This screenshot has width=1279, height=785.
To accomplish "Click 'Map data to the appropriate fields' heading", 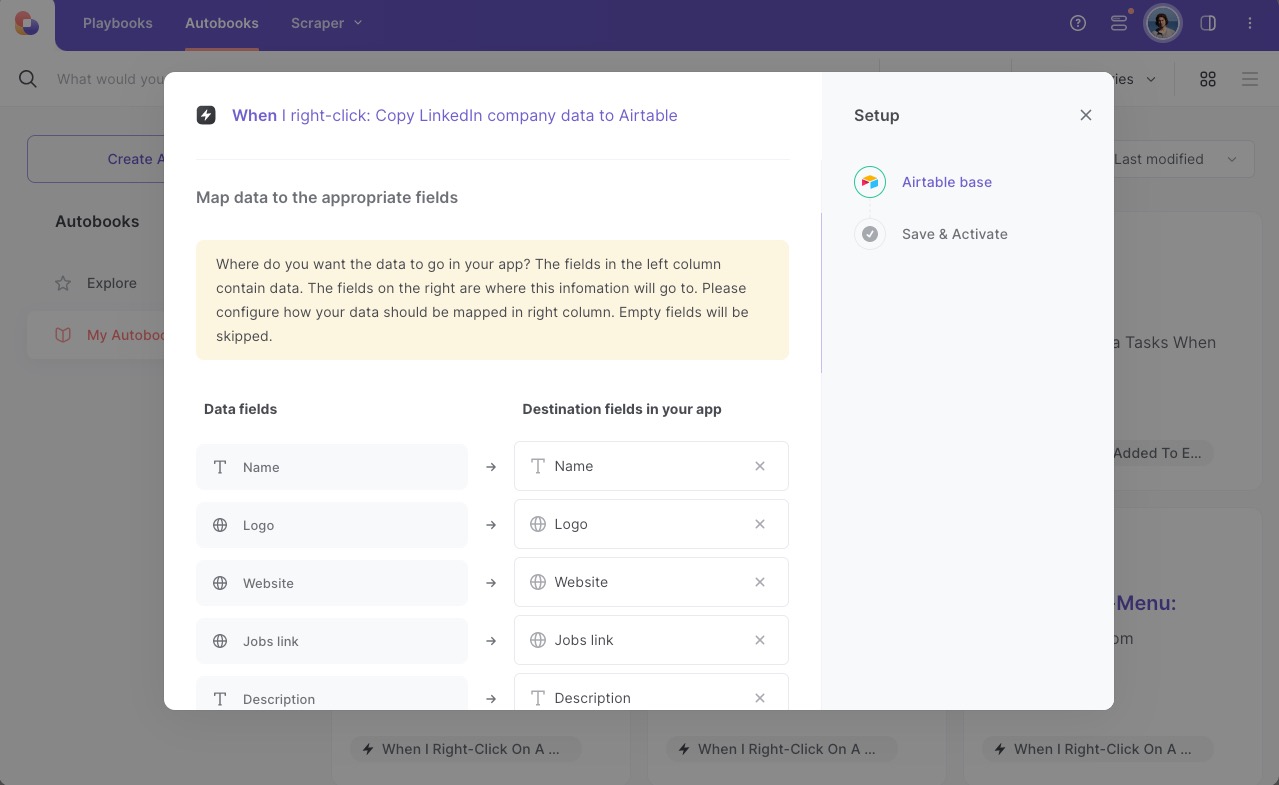I will tap(327, 197).
